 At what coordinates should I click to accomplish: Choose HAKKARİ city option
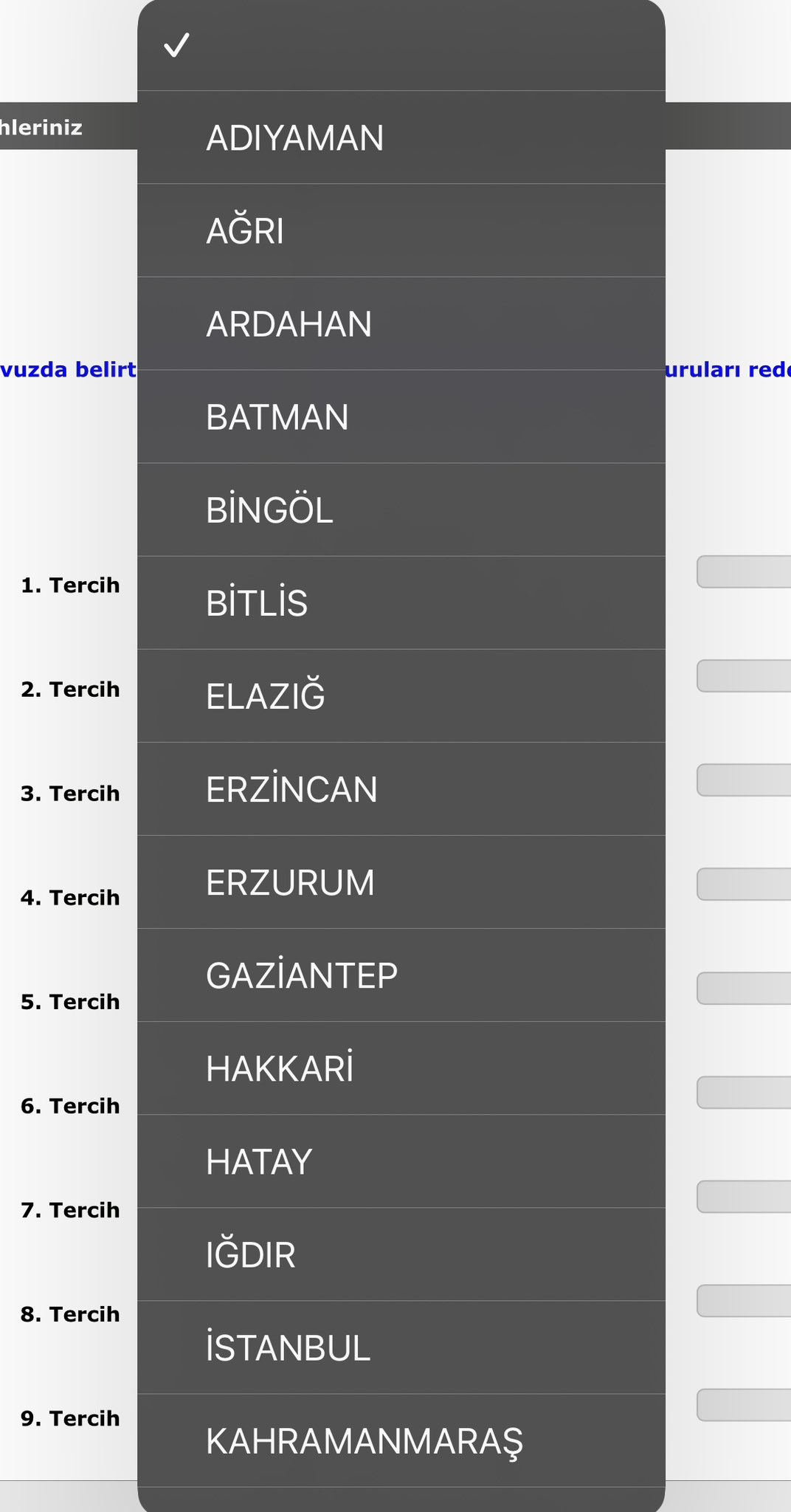pyautogui.click(x=401, y=1068)
